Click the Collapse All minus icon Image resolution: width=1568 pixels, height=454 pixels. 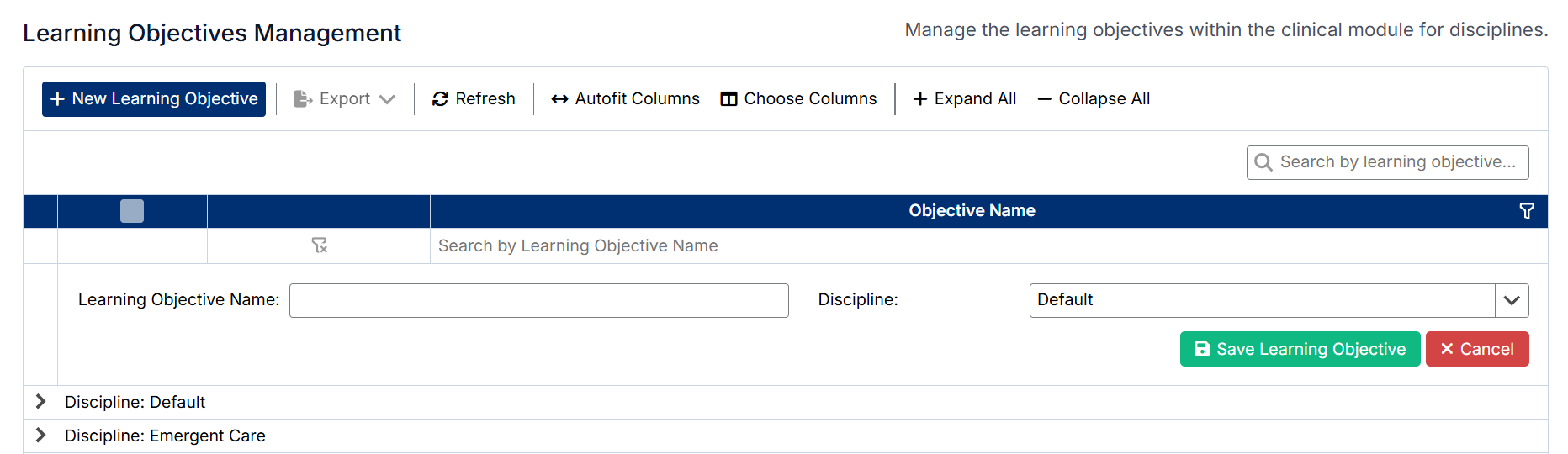pos(1044,99)
